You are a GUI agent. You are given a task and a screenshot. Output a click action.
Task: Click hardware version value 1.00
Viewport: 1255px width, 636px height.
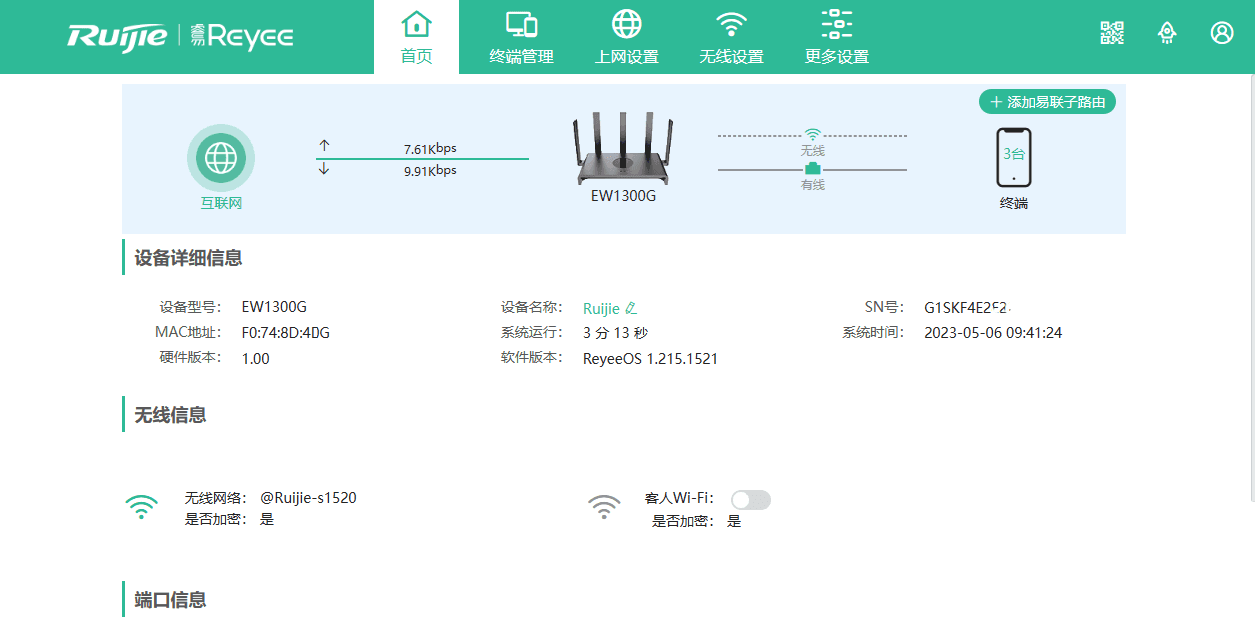click(256, 359)
